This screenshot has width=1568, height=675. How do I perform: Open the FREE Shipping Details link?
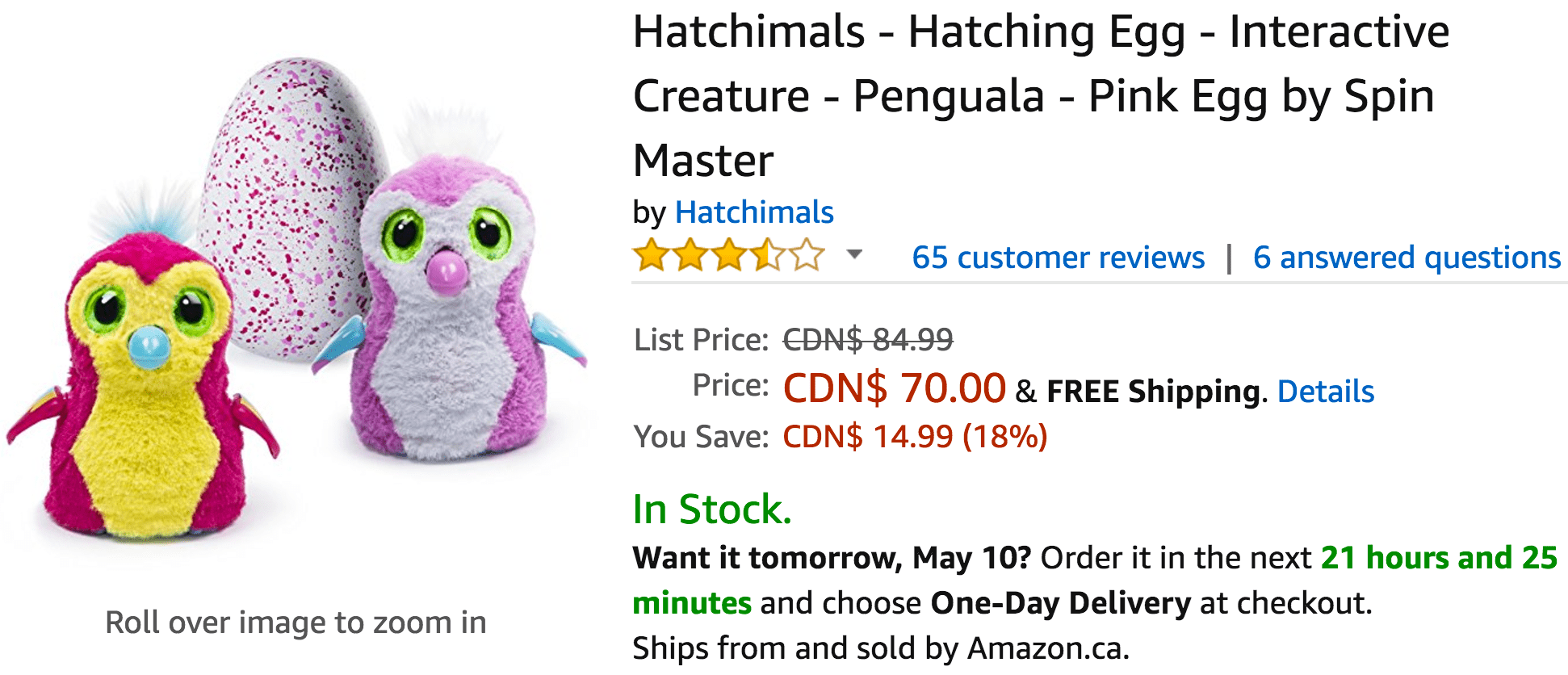(x=1325, y=392)
